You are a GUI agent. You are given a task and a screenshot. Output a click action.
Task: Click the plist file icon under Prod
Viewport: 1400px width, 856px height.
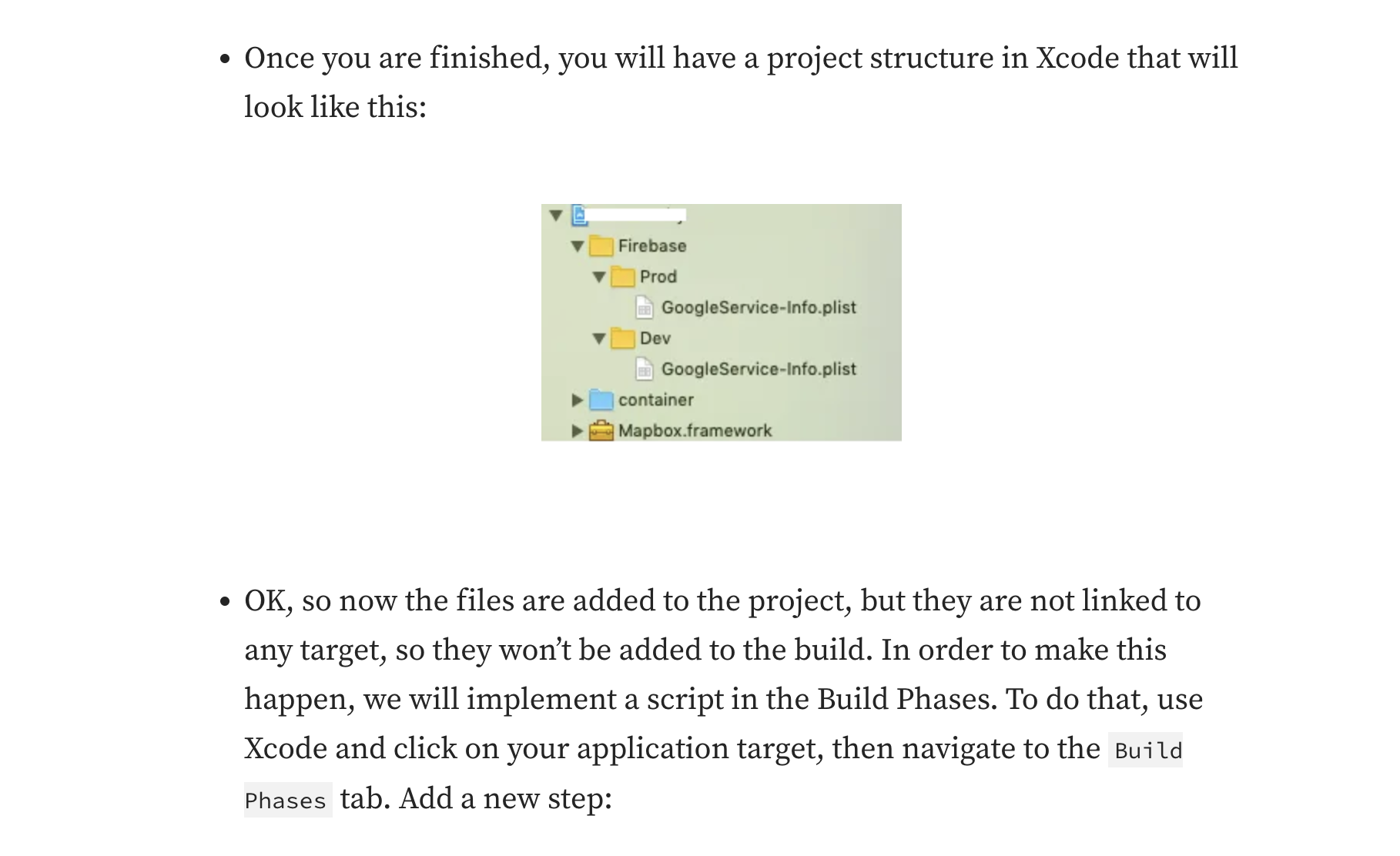coord(645,308)
